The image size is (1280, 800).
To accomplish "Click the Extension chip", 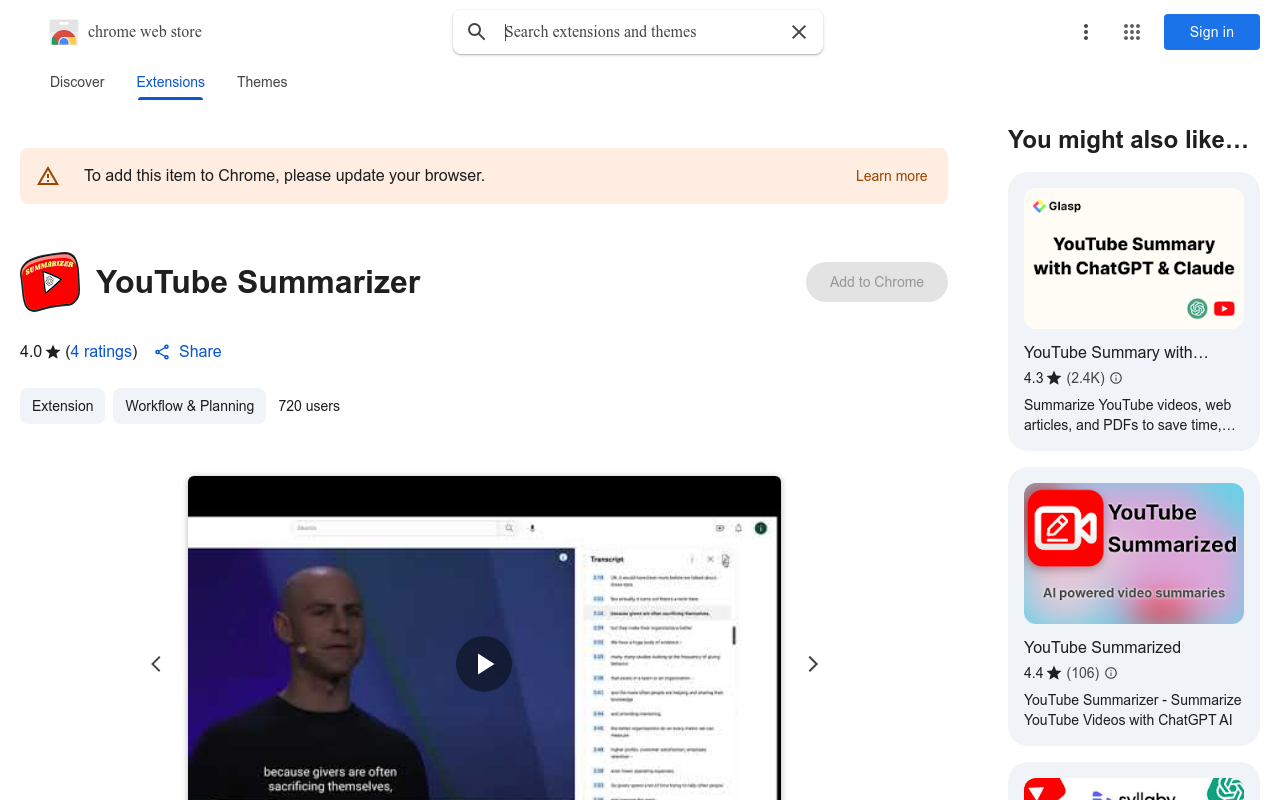I will pos(62,406).
